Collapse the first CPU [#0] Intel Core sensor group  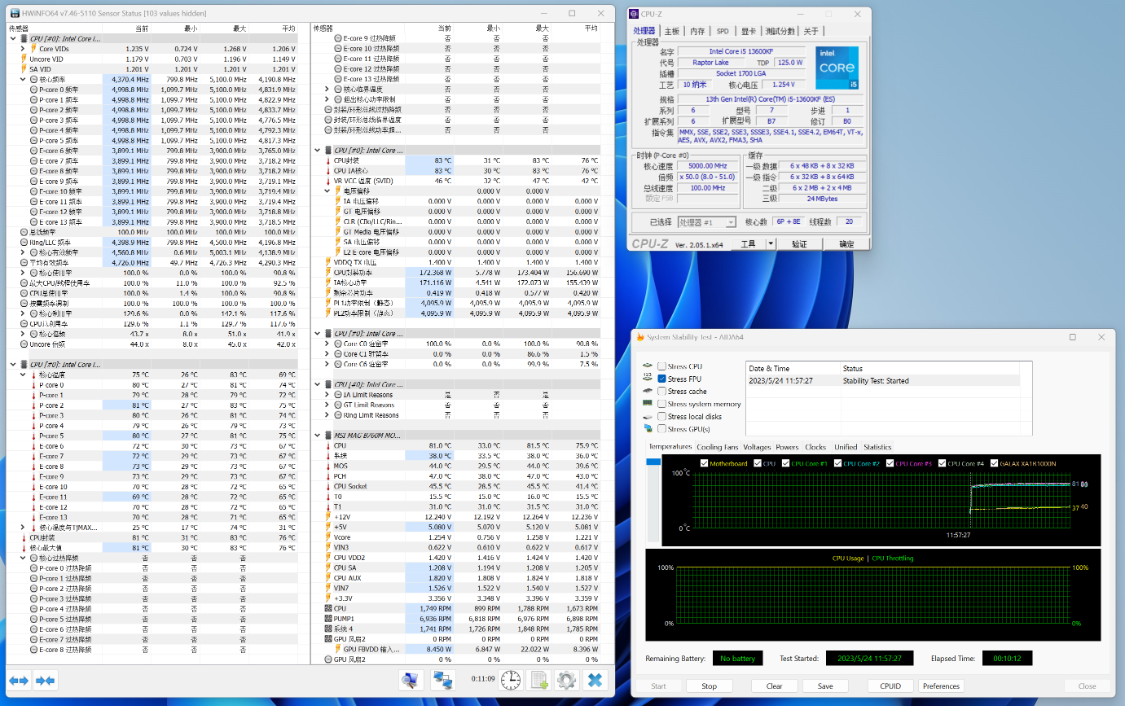pos(13,39)
